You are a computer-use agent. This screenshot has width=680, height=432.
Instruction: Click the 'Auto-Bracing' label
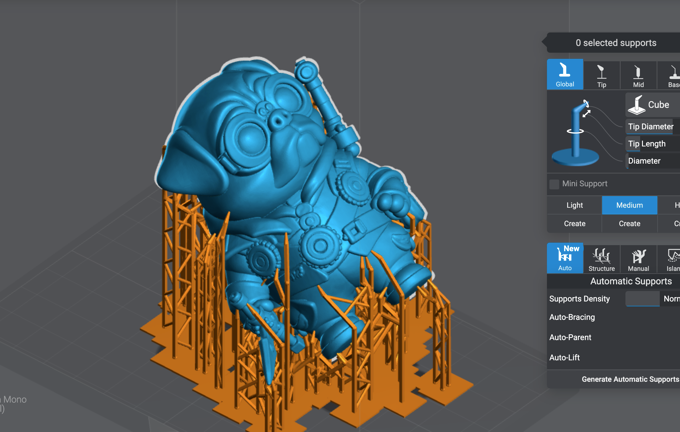[x=572, y=317]
